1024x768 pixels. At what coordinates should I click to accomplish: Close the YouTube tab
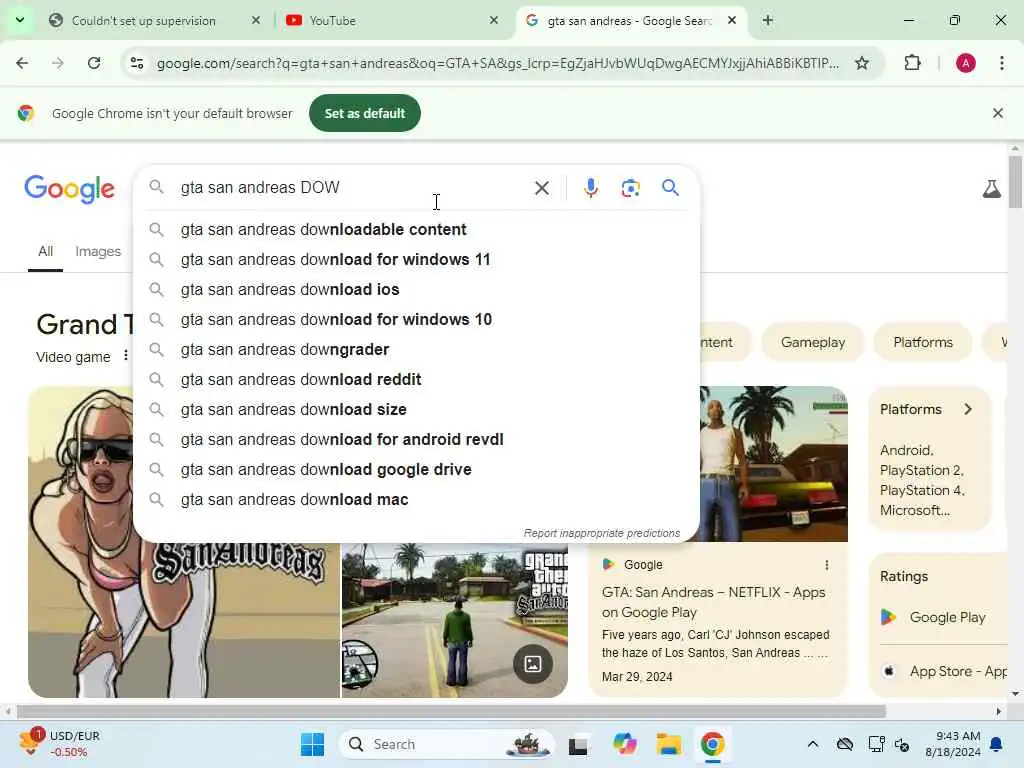click(494, 20)
